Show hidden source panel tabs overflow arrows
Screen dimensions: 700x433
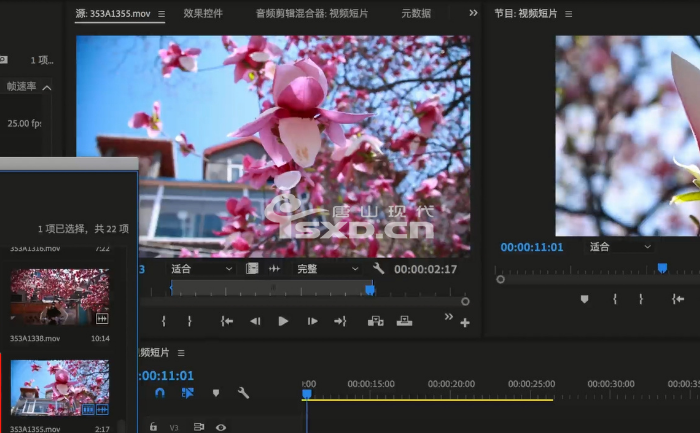(473, 13)
